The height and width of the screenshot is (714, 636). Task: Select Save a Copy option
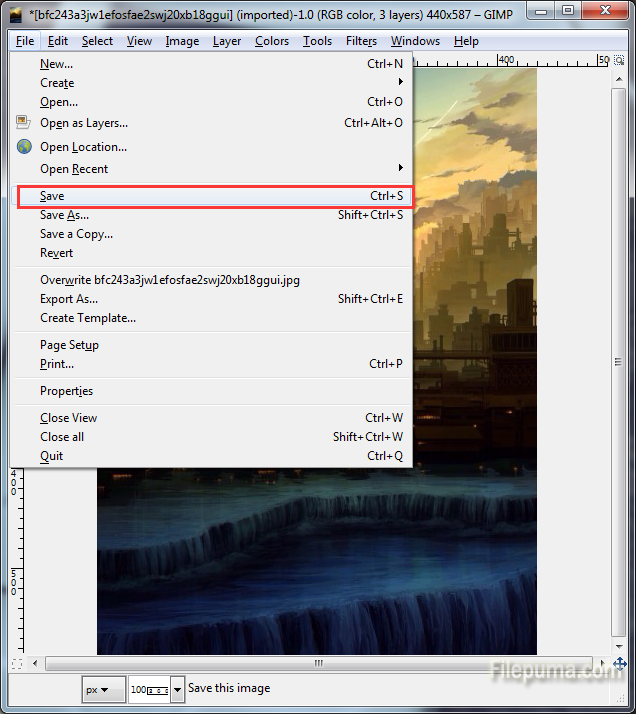pos(76,234)
